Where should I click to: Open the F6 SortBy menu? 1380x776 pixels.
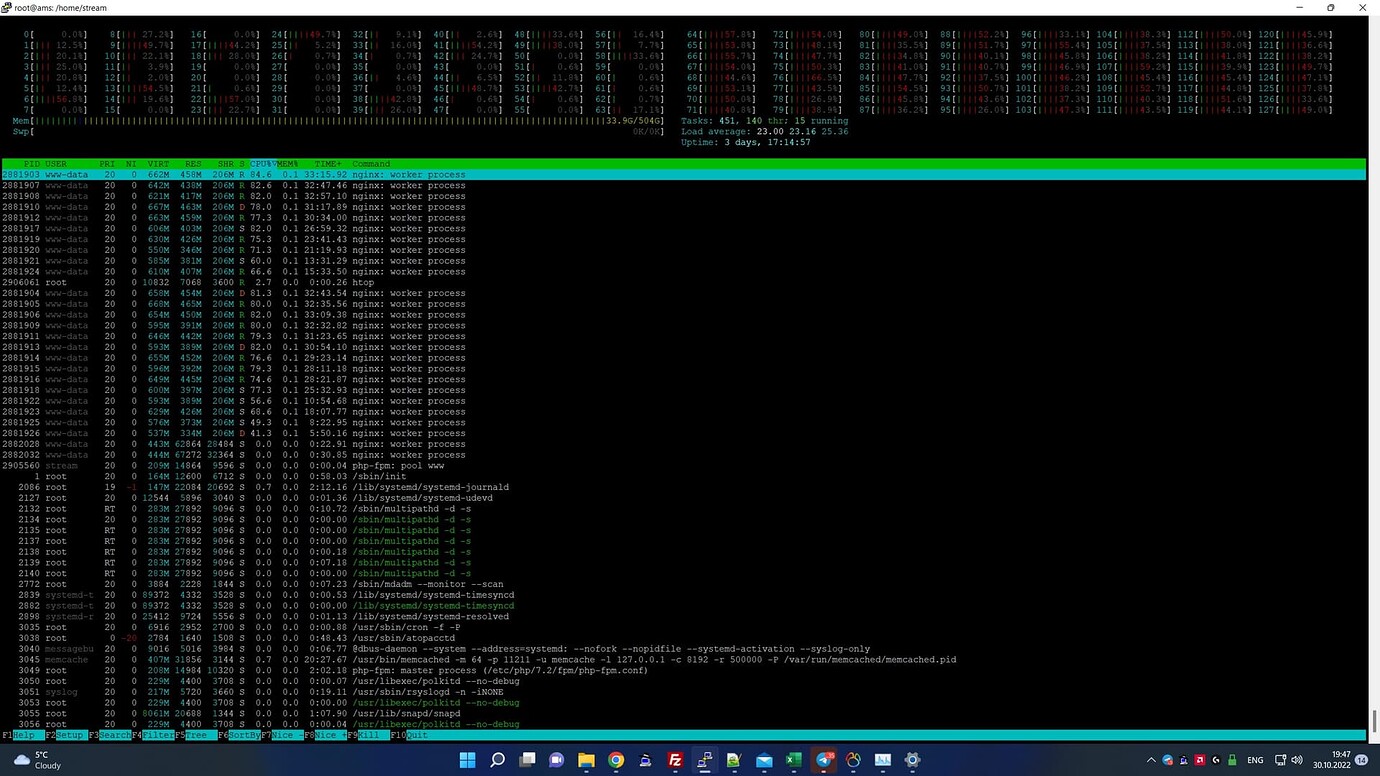coord(238,735)
